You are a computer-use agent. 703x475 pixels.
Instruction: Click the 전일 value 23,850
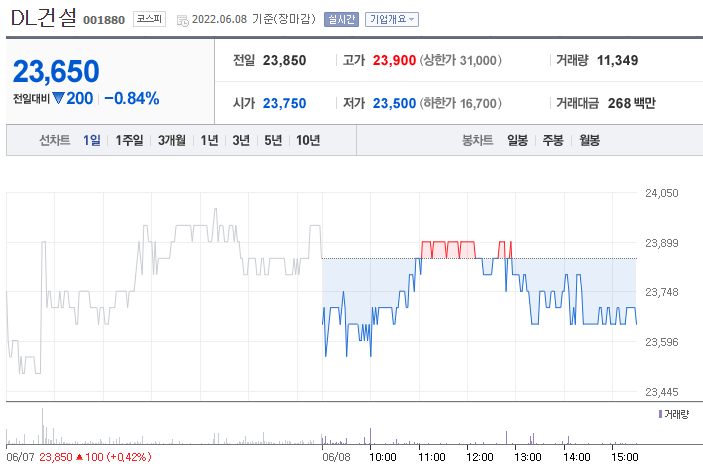pos(284,61)
